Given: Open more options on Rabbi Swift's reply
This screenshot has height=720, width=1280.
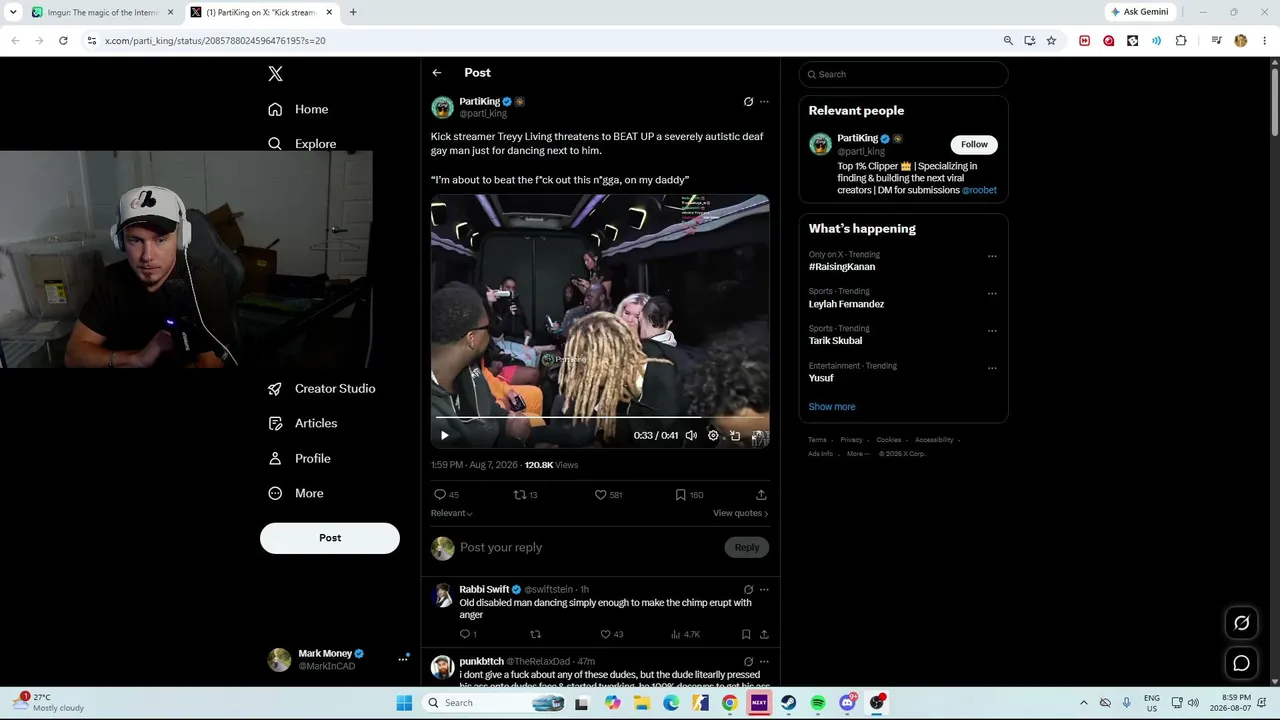Looking at the screenshot, I should tap(764, 590).
